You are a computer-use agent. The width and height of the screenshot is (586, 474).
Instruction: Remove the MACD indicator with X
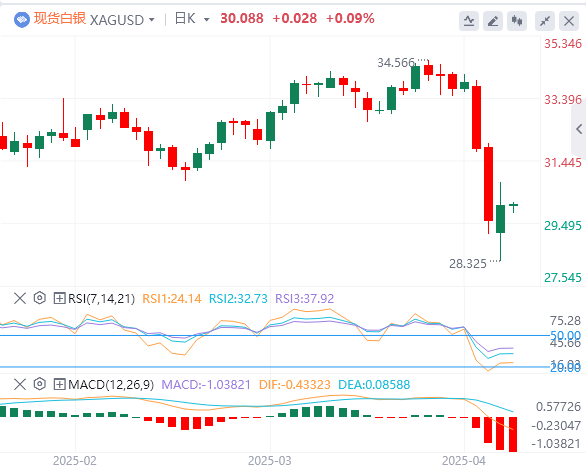pyautogui.click(x=20, y=384)
